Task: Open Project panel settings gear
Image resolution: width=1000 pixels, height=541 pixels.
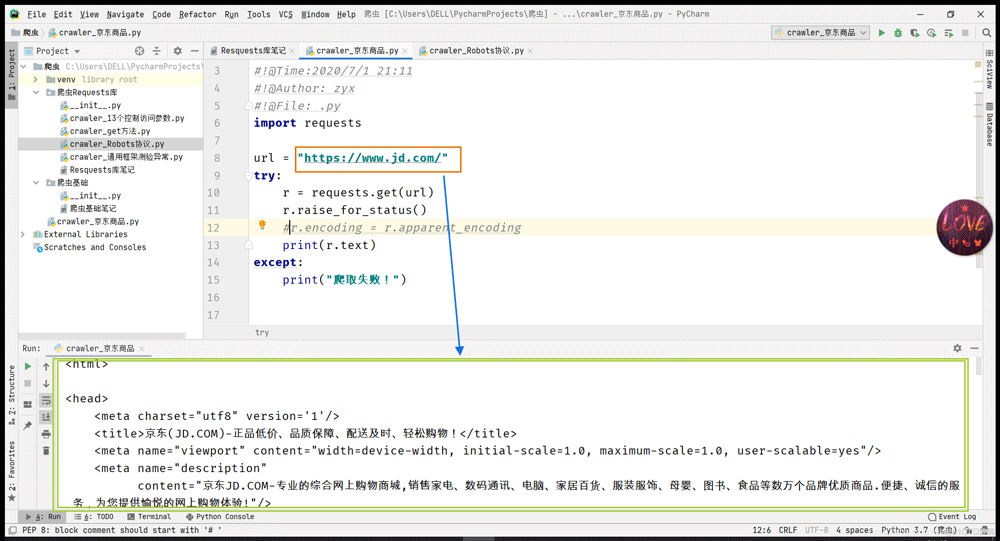Action: point(177,51)
